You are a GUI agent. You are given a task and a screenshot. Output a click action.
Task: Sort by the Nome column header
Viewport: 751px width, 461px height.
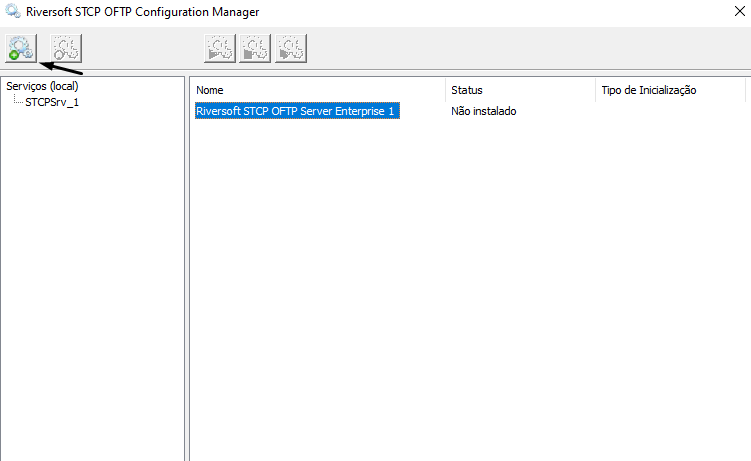(x=318, y=90)
